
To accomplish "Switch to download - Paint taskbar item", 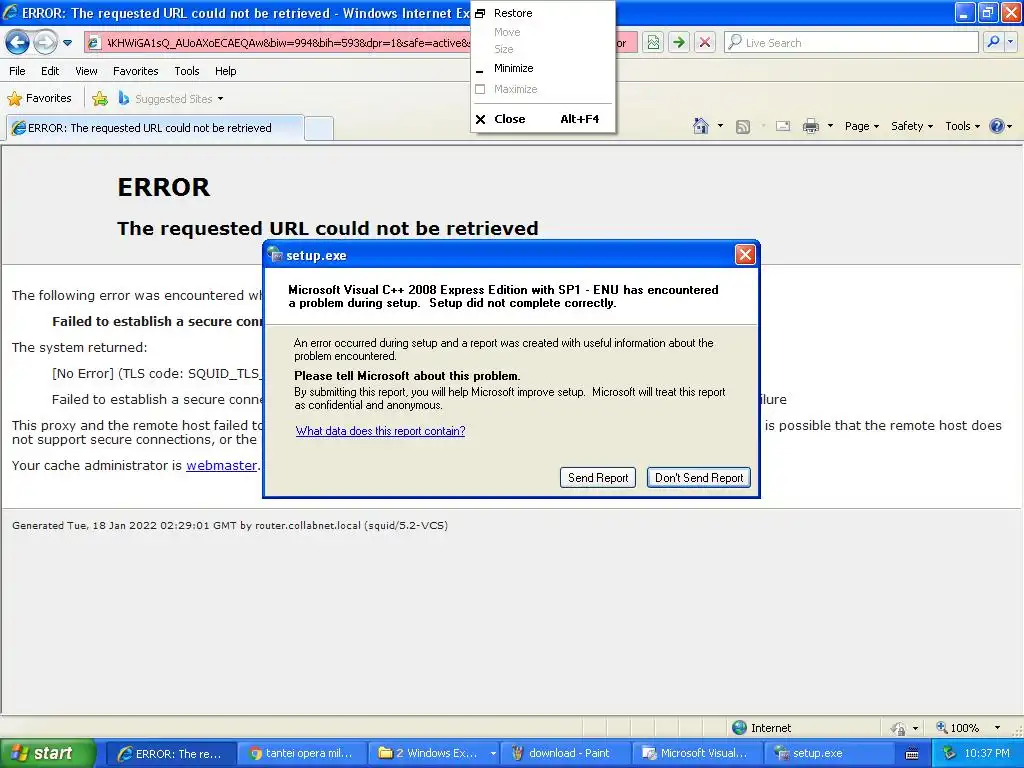I will click(564, 753).
